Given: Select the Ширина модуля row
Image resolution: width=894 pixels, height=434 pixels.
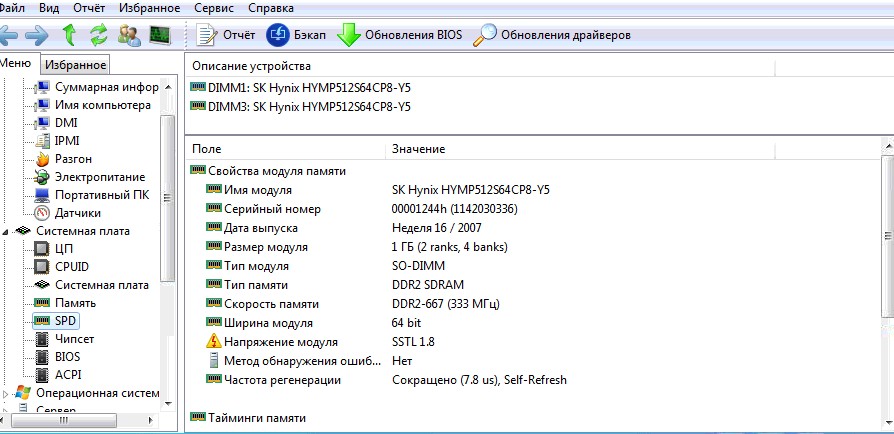Looking at the screenshot, I should tap(314, 323).
